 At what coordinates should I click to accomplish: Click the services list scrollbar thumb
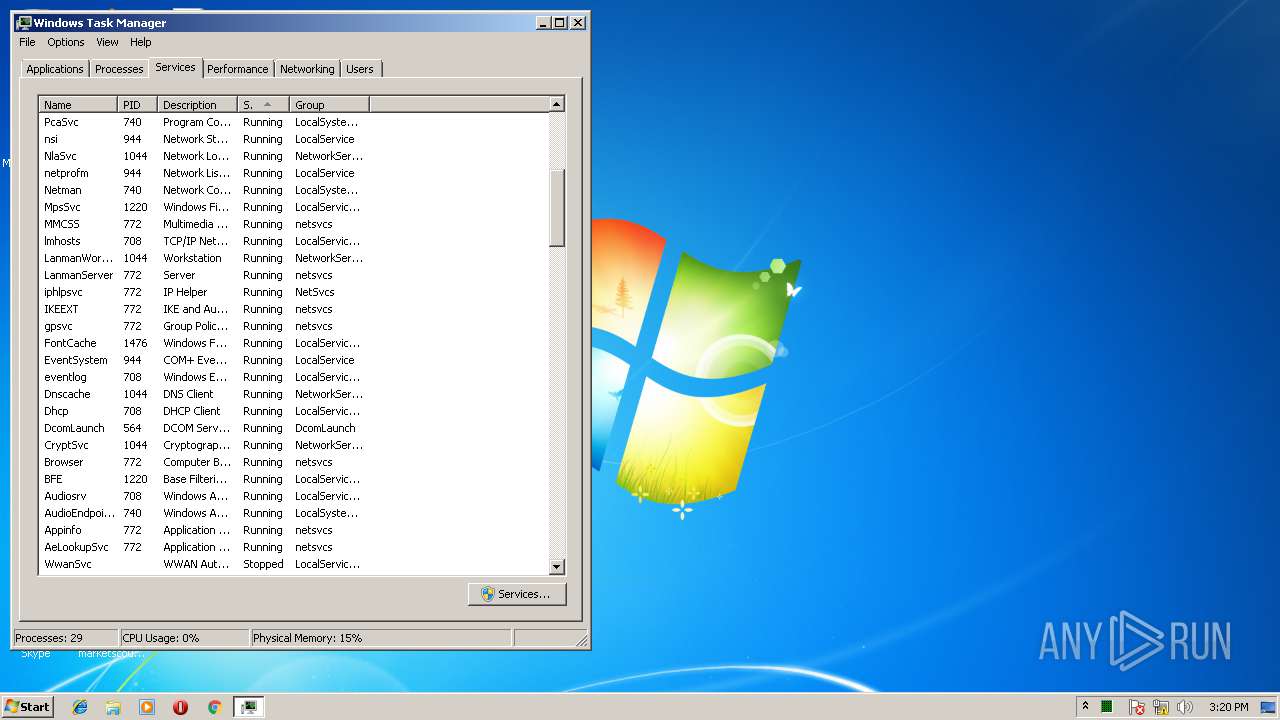tap(557, 208)
